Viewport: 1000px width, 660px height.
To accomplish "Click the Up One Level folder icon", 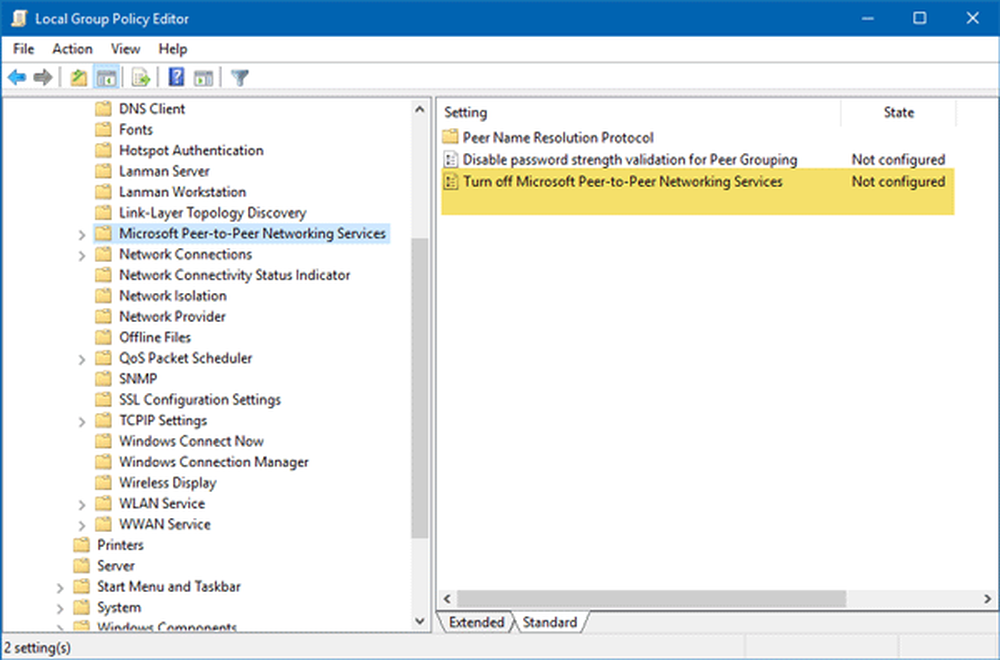I will 79,78.
